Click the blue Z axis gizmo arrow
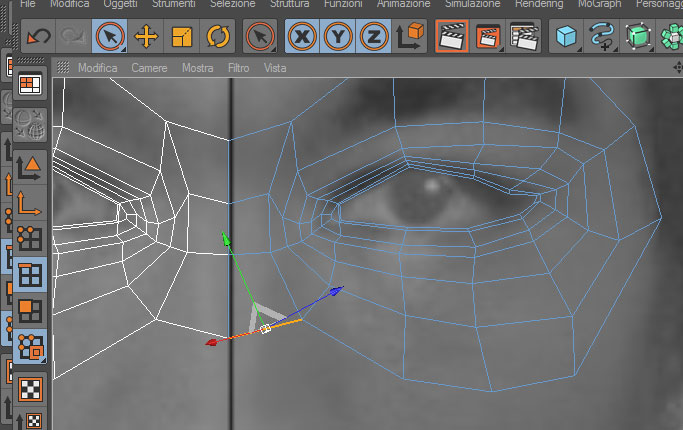 [336, 291]
